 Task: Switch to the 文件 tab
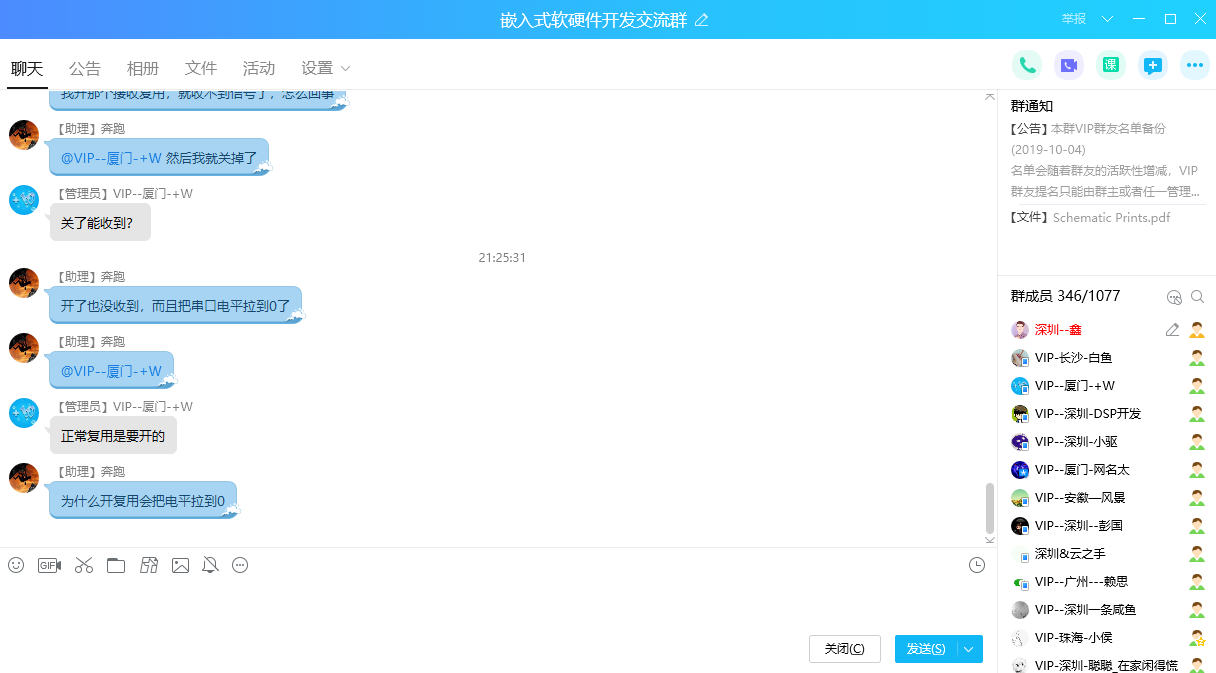[x=200, y=68]
